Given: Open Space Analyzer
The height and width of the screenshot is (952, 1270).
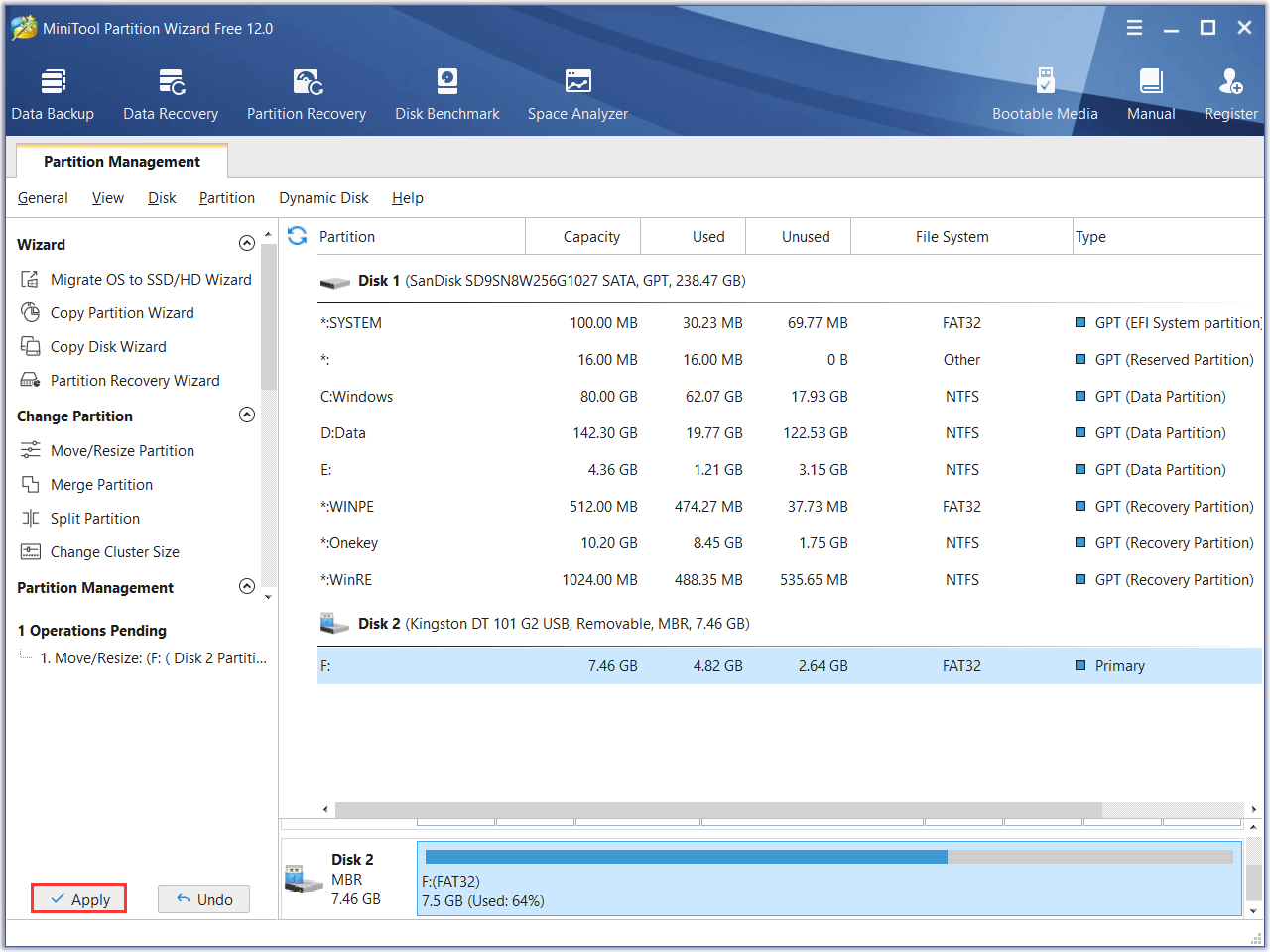Looking at the screenshot, I should pos(577,95).
